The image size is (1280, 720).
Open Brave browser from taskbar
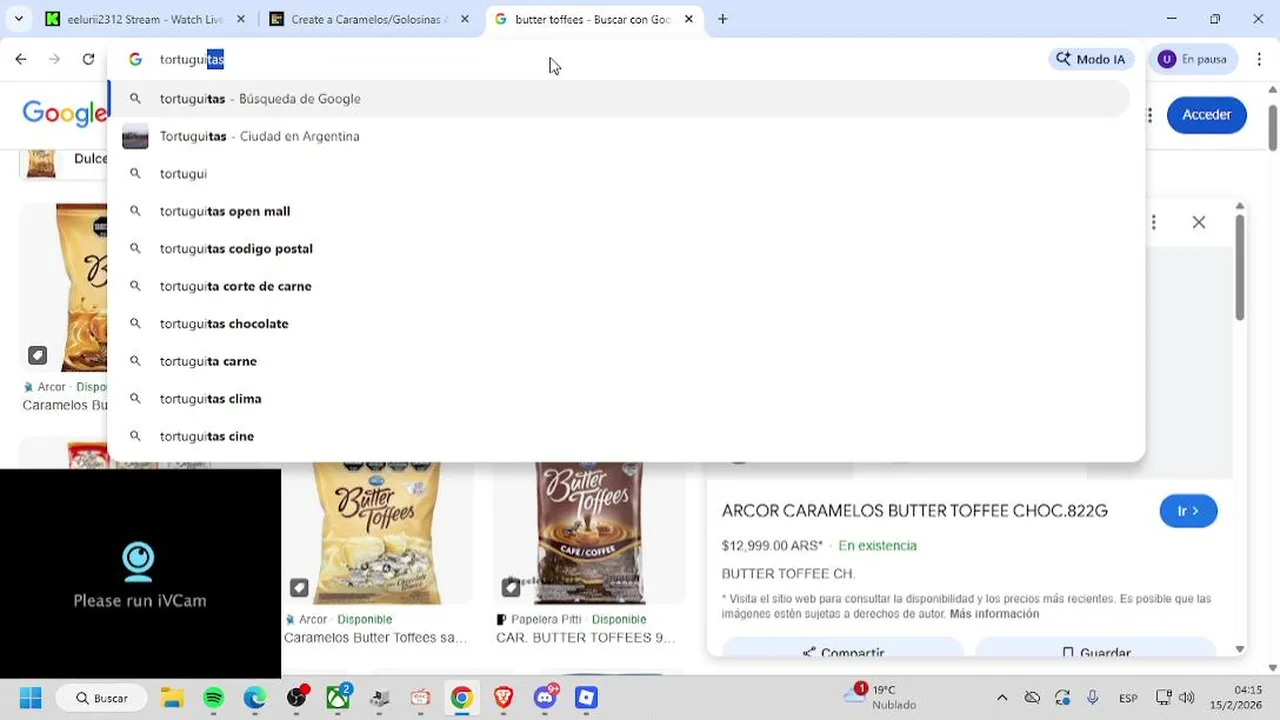click(503, 698)
